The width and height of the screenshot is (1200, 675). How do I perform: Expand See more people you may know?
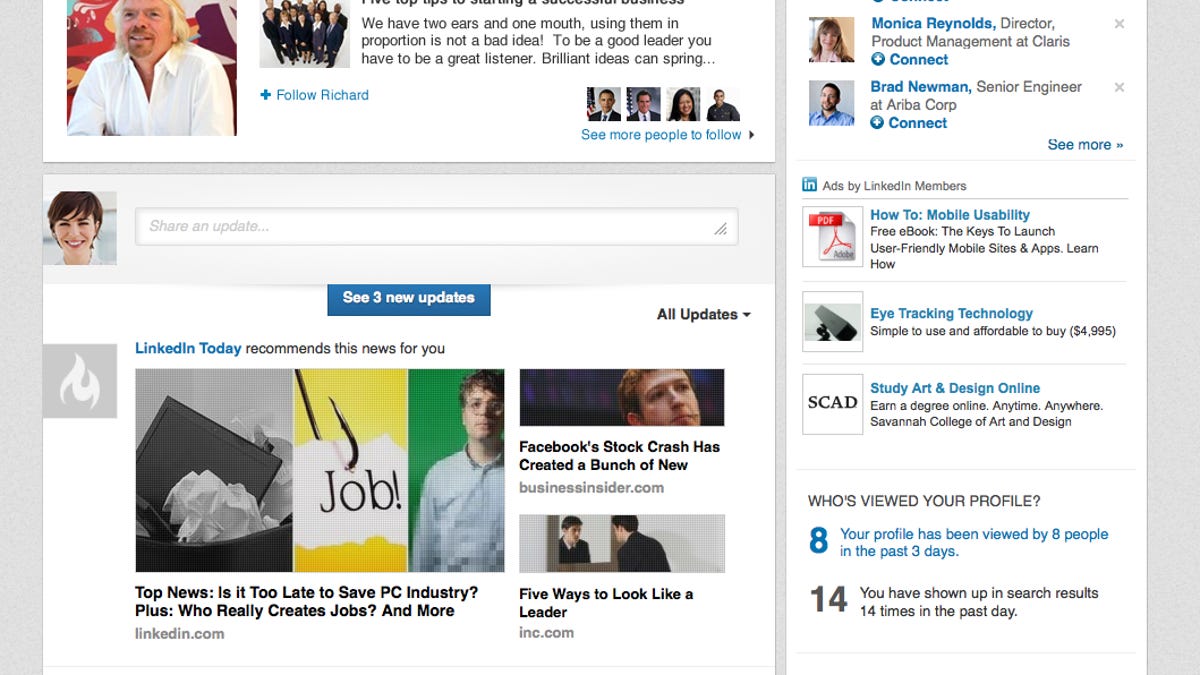[x=1085, y=145]
